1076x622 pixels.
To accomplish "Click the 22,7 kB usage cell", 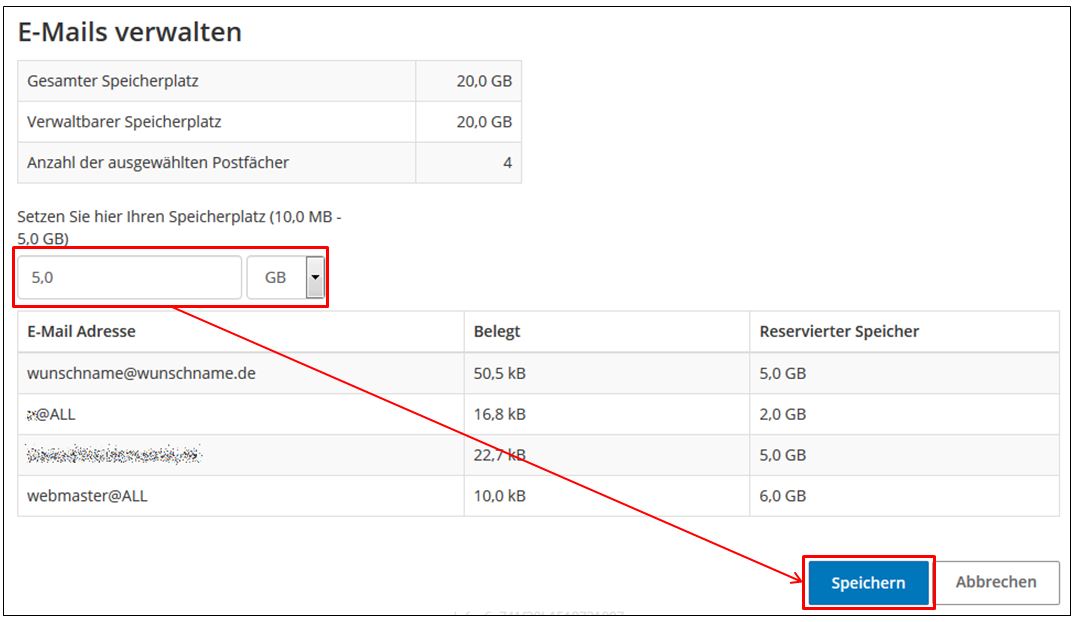I will [x=500, y=455].
